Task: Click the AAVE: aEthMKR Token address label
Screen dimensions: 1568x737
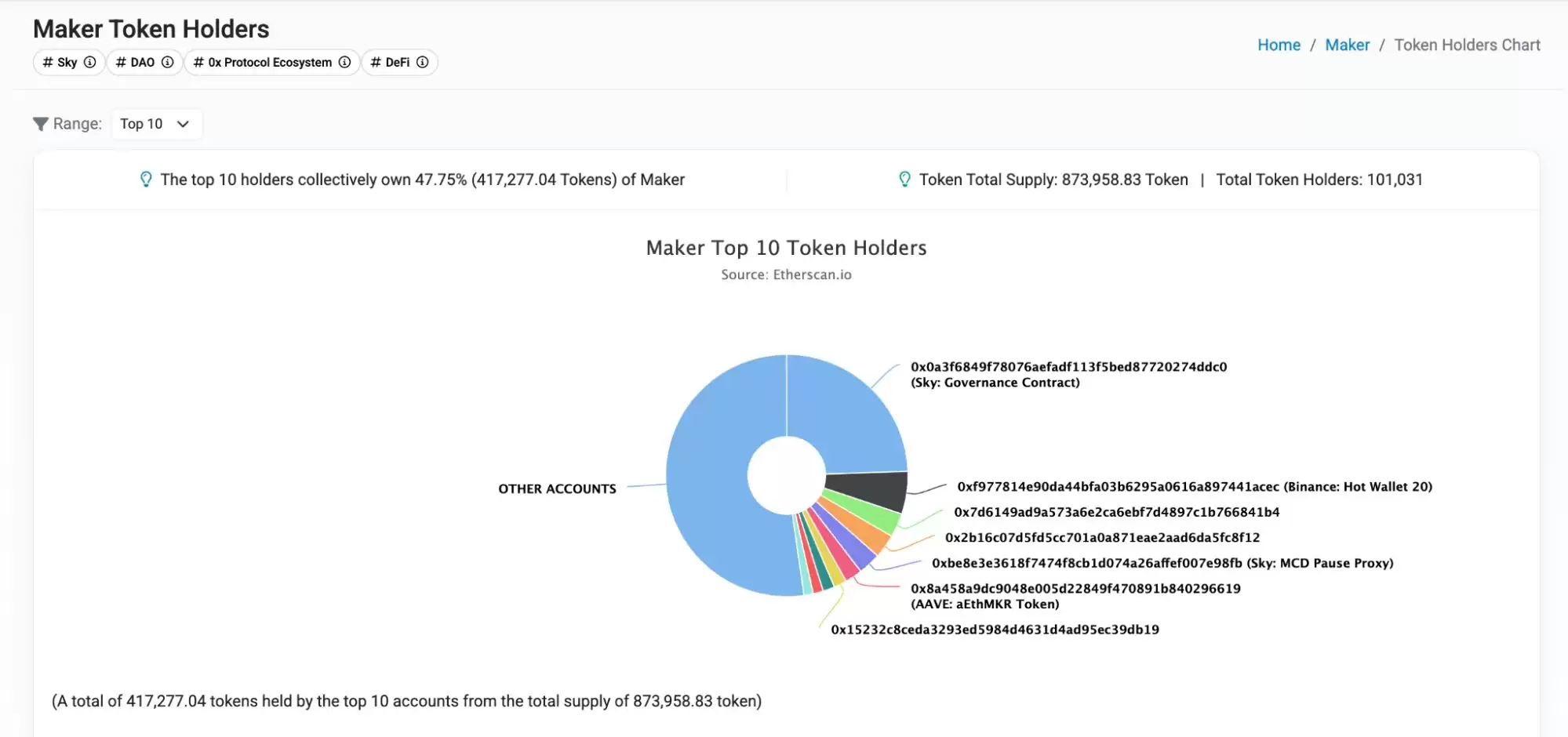Action: (1075, 597)
